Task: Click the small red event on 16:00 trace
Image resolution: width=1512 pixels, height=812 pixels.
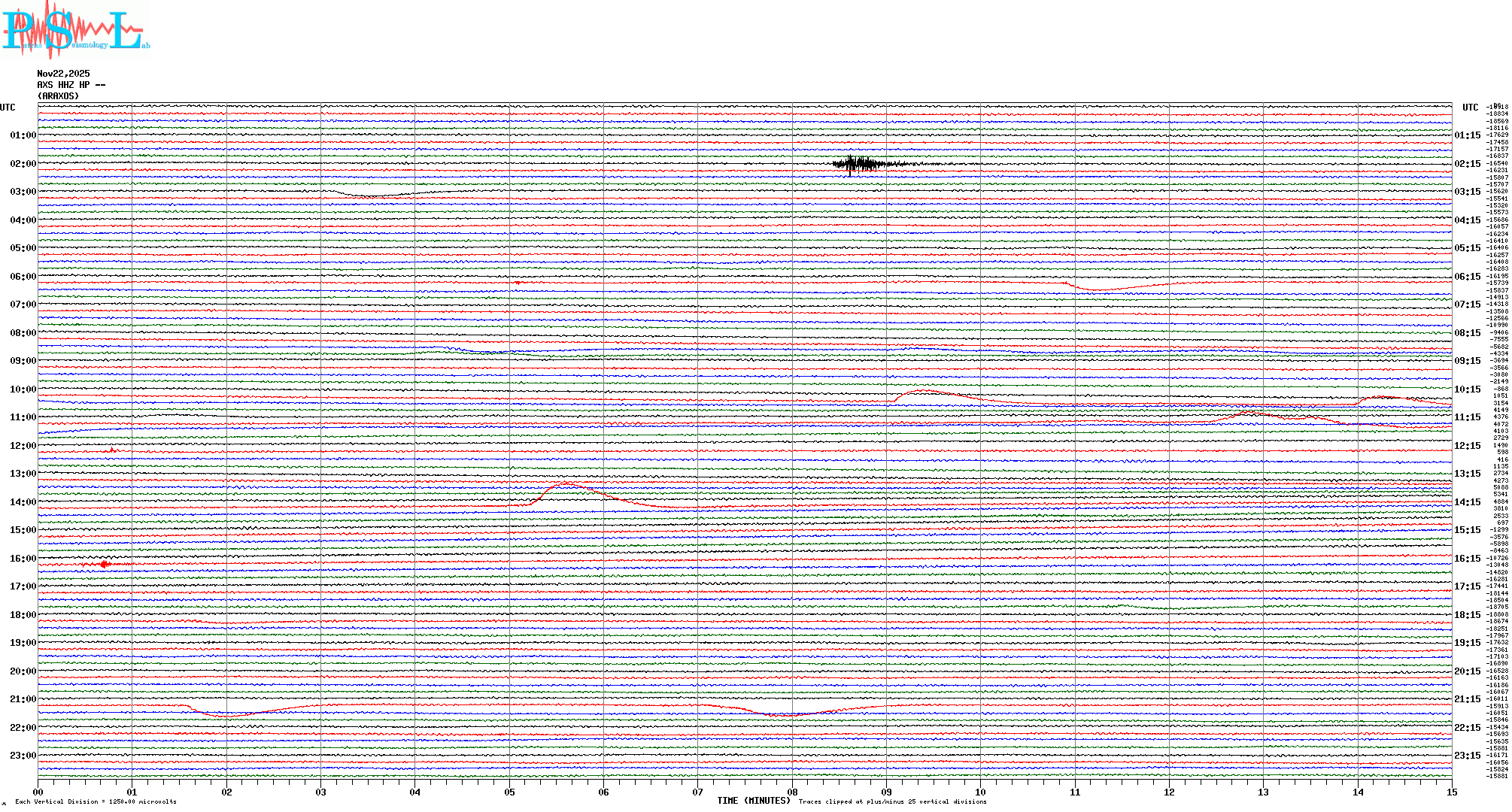Action: coord(104,564)
